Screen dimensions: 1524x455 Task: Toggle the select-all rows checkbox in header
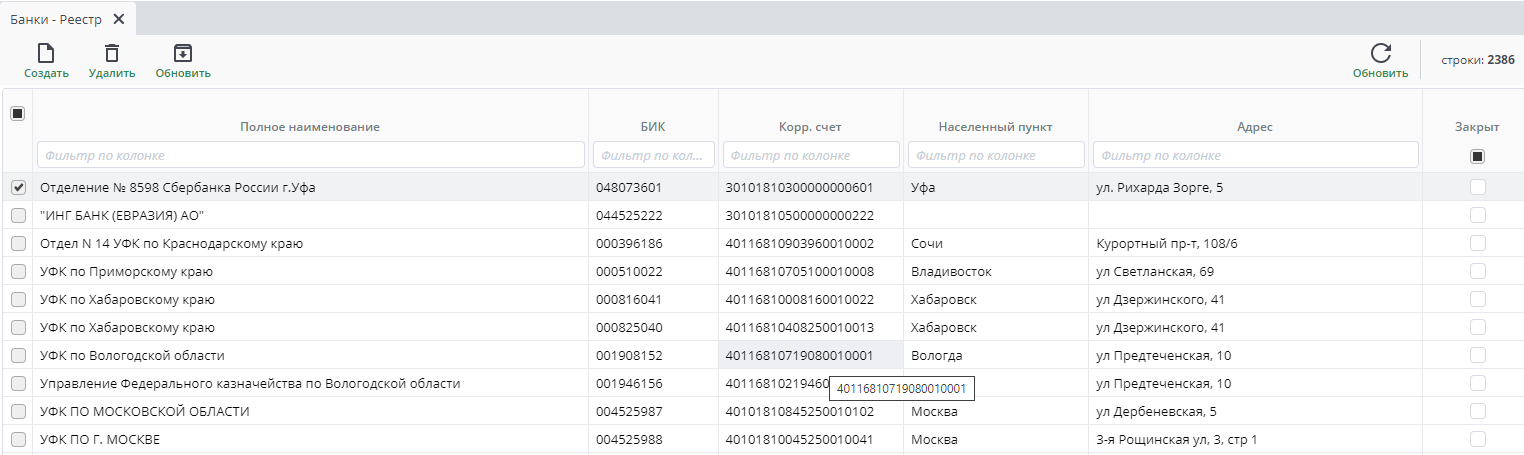[x=17, y=114]
